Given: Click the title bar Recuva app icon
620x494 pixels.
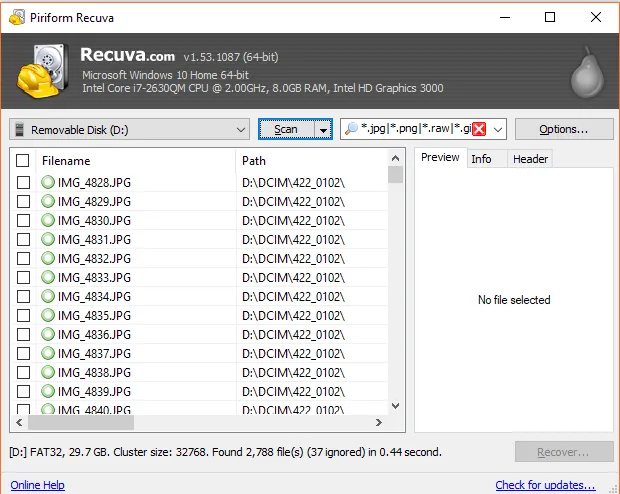Looking at the screenshot, I should (x=17, y=17).
